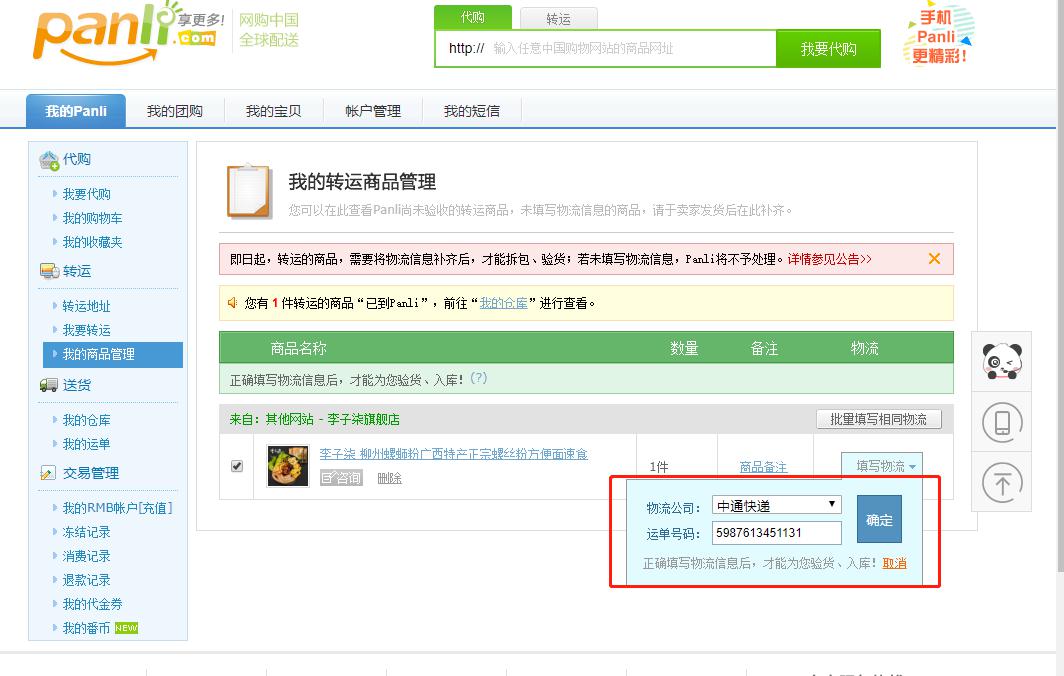Click the 确定 confirm button

pos(879,519)
